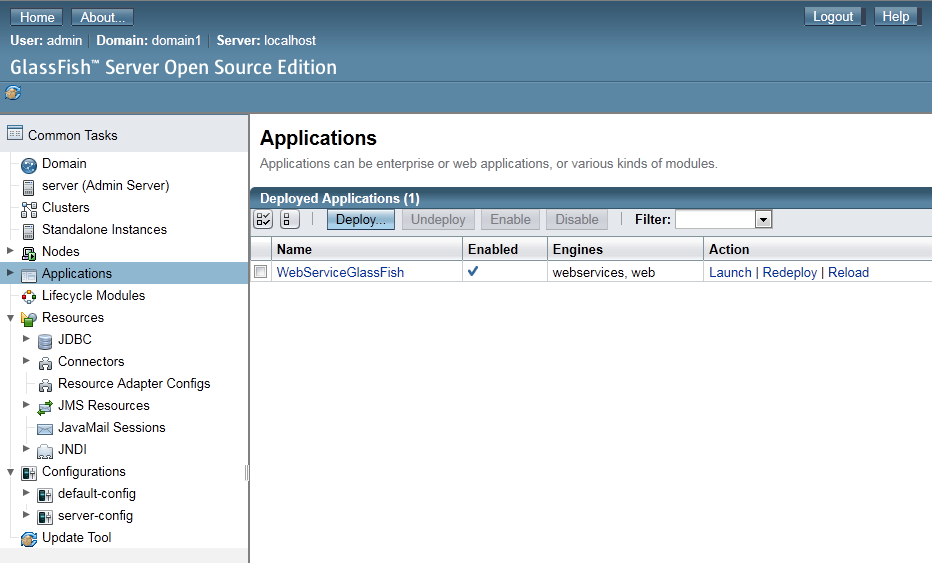Click the Reload action link

pos(848,272)
